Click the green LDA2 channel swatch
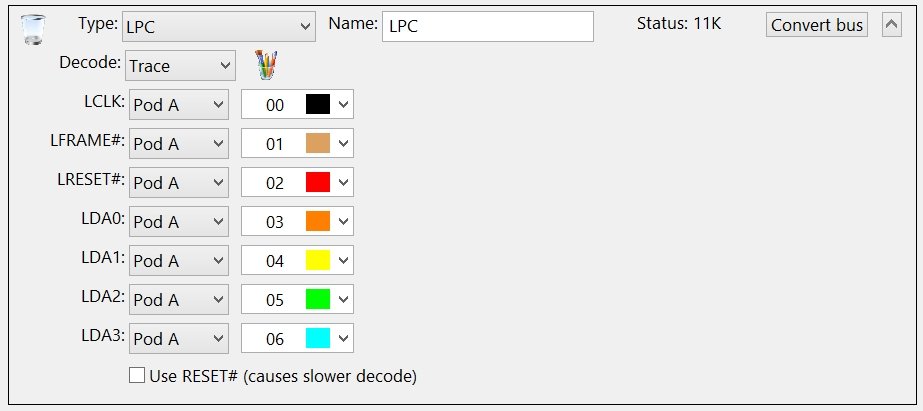Screen dimensions: 923x411 317,300
